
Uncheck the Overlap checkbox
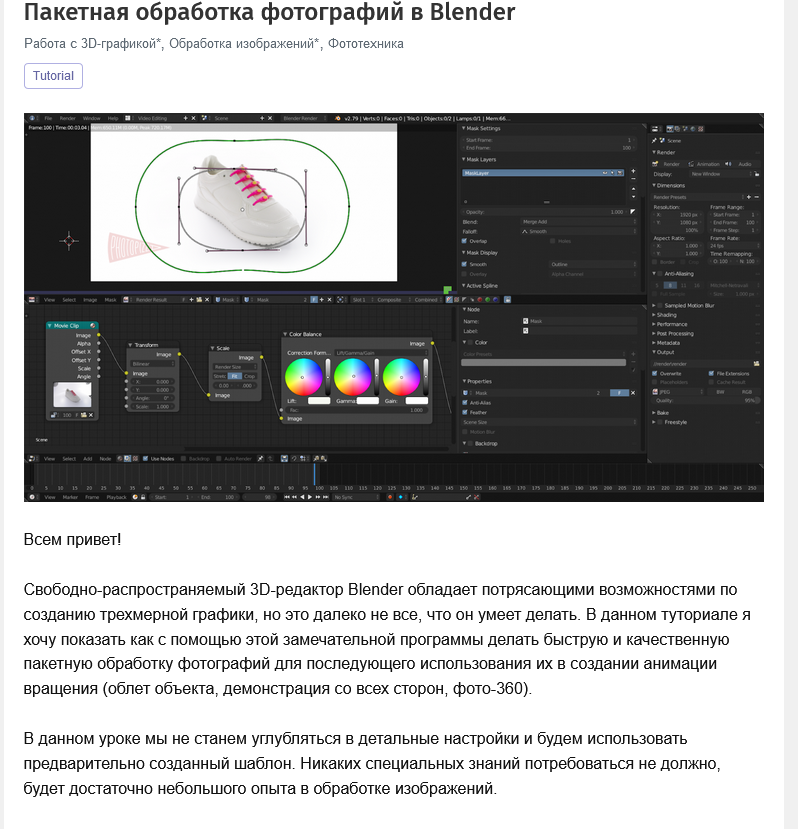pos(464,241)
